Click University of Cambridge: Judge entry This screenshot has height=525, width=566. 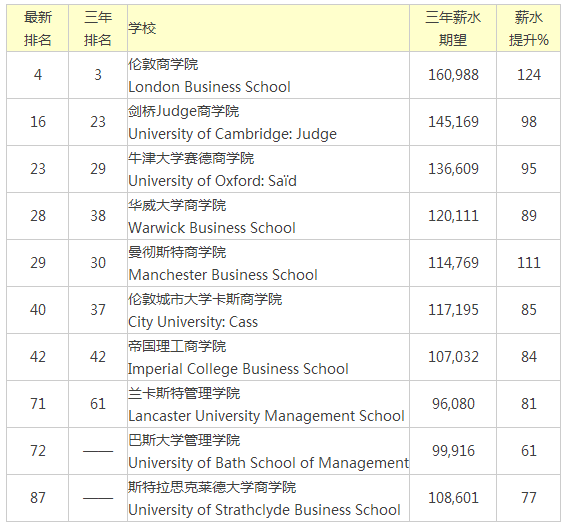click(232, 134)
